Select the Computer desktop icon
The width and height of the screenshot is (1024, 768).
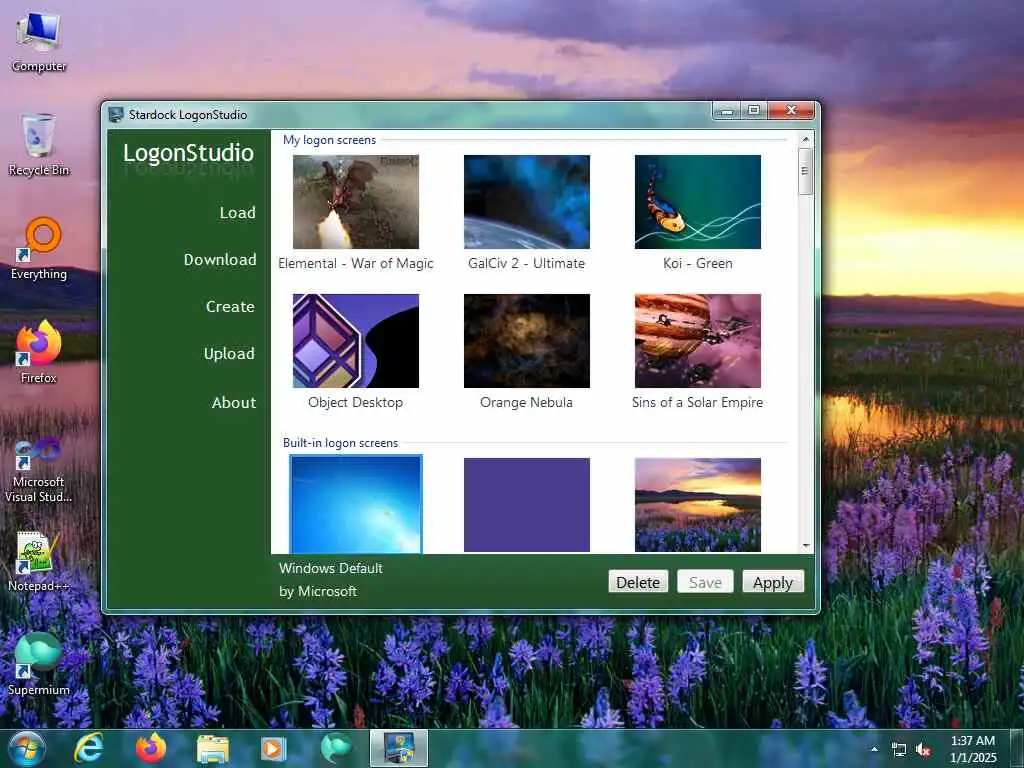click(39, 42)
